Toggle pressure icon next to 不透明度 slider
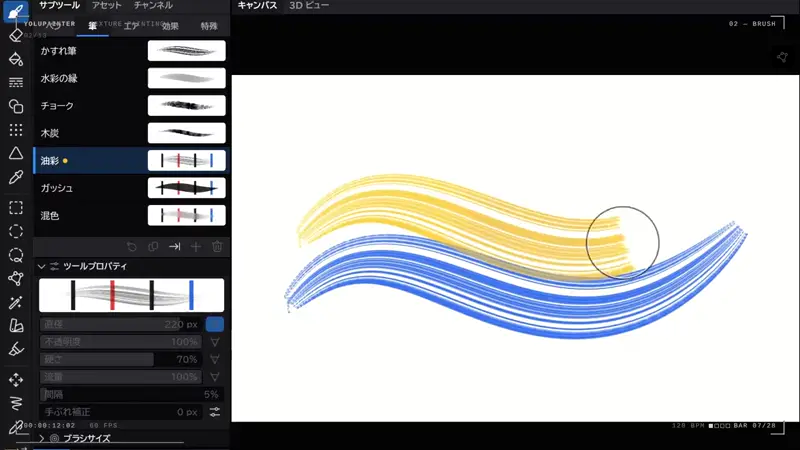Image resolution: width=800 pixels, height=450 pixels. tap(215, 342)
